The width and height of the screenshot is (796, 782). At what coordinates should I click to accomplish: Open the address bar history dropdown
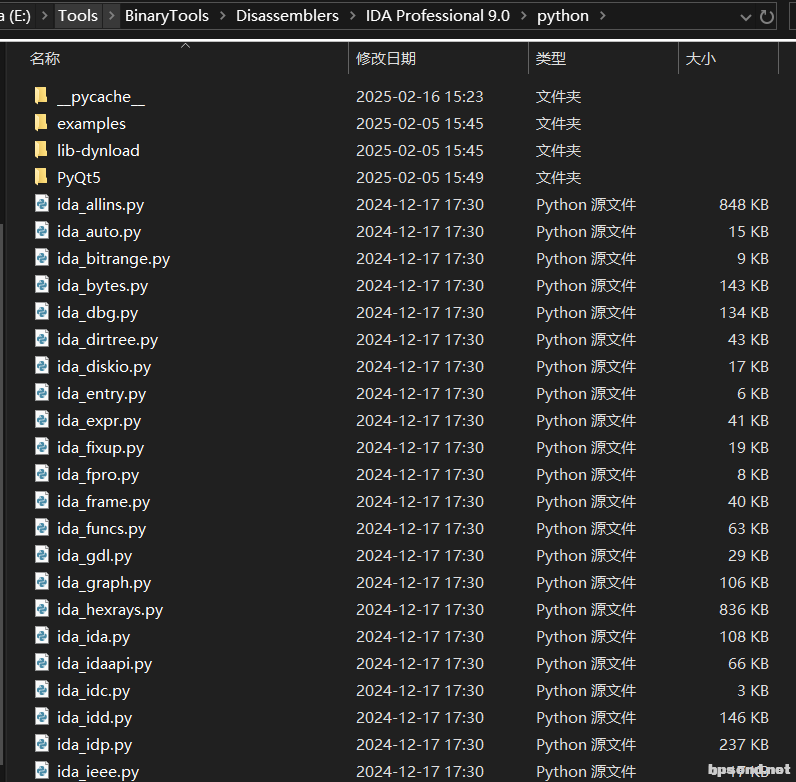[x=745, y=17]
